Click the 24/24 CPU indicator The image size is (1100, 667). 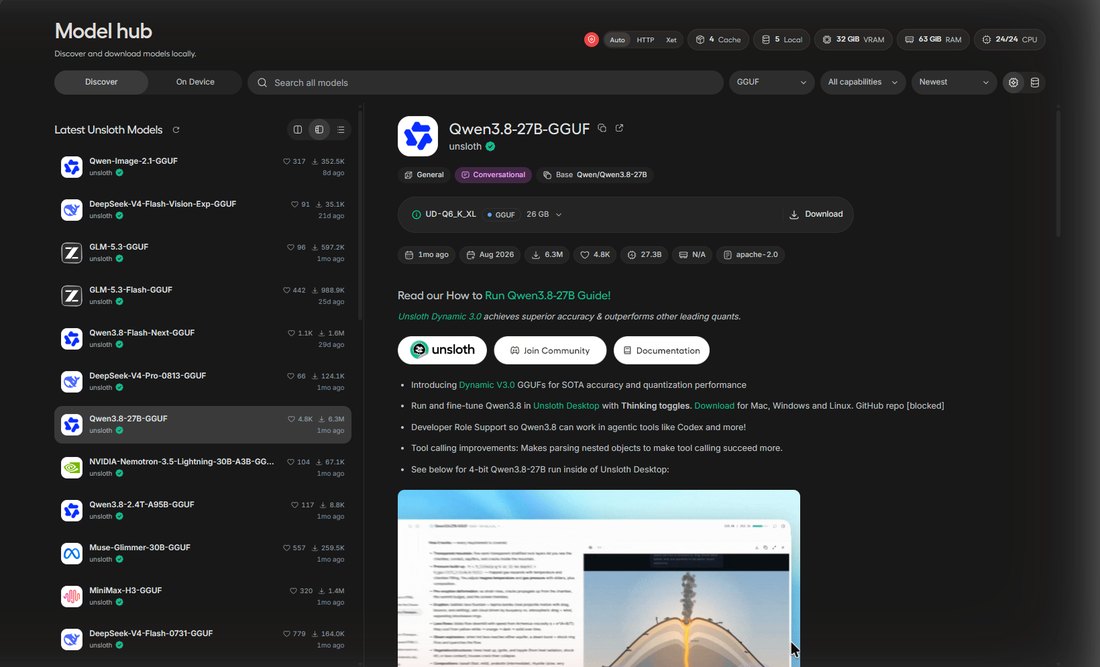coord(1010,40)
